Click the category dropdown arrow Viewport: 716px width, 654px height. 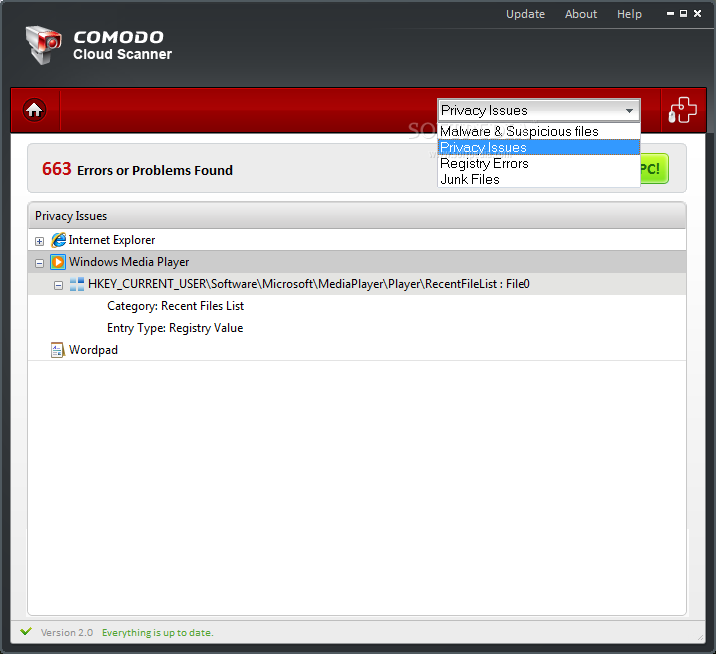(x=629, y=111)
